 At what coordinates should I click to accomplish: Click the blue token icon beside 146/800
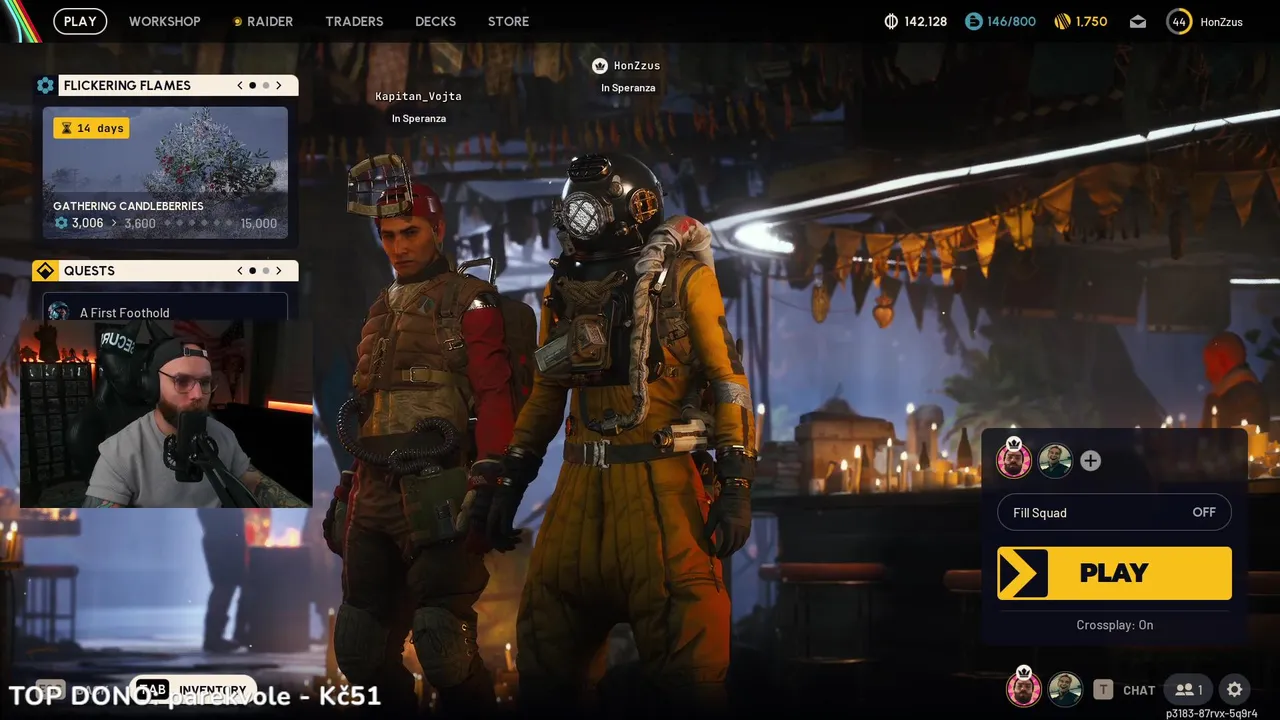coord(973,21)
